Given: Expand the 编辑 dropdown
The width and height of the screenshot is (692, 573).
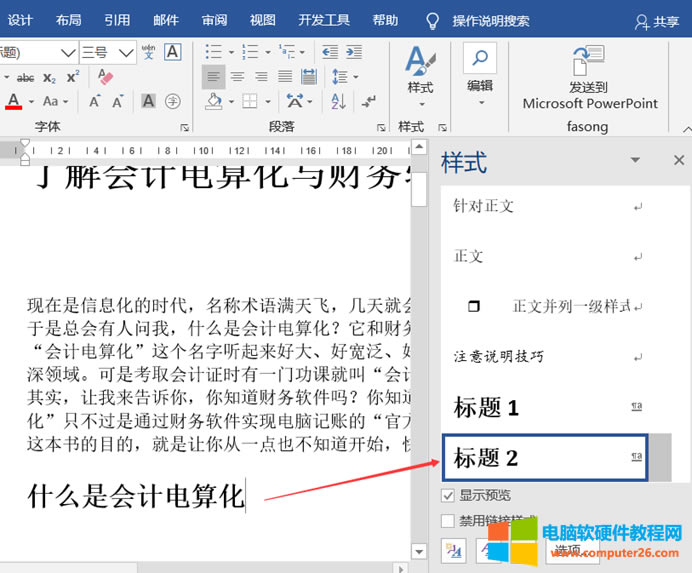Looking at the screenshot, I should [x=480, y=86].
